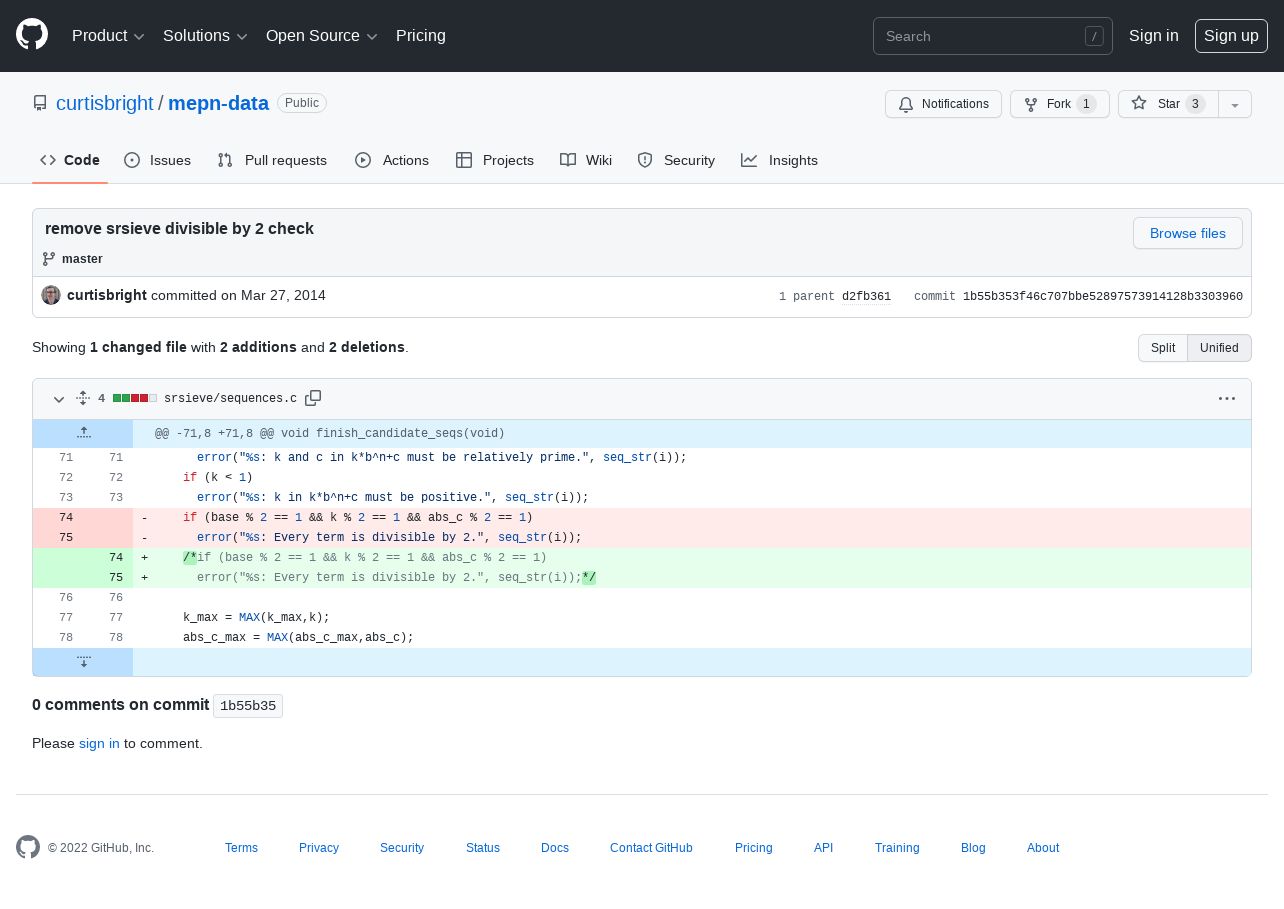1284x909 pixels.
Task: Open the Insights tab
Action: (779, 160)
